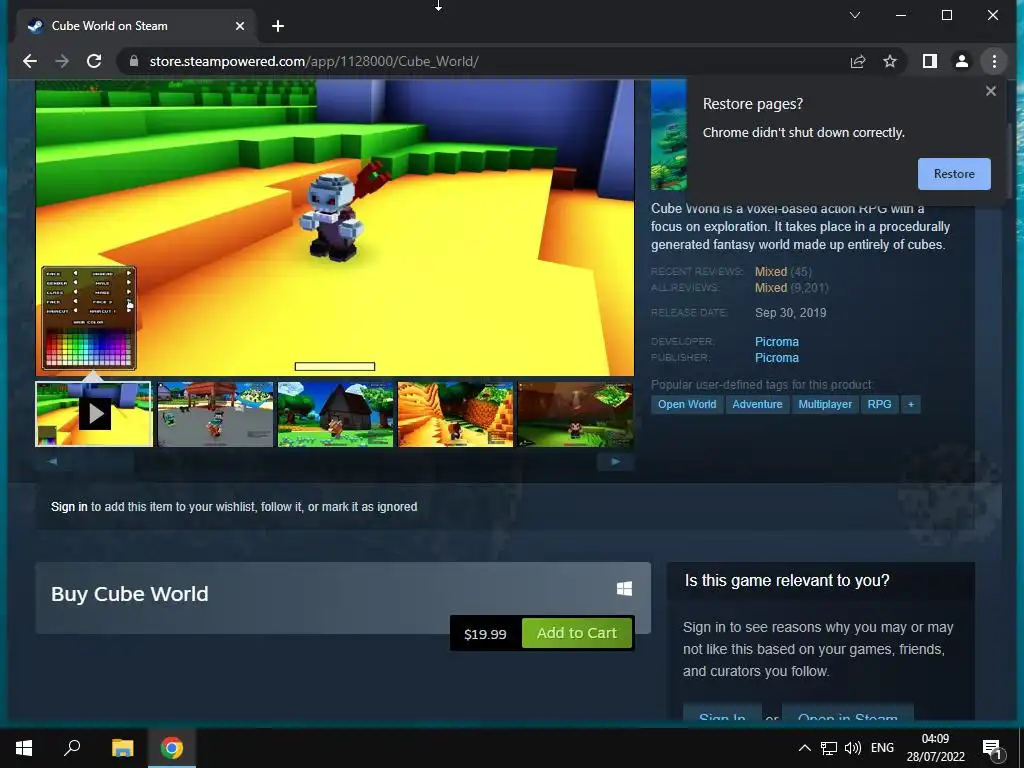Select the village screenshot thumbnail

(x=215, y=414)
